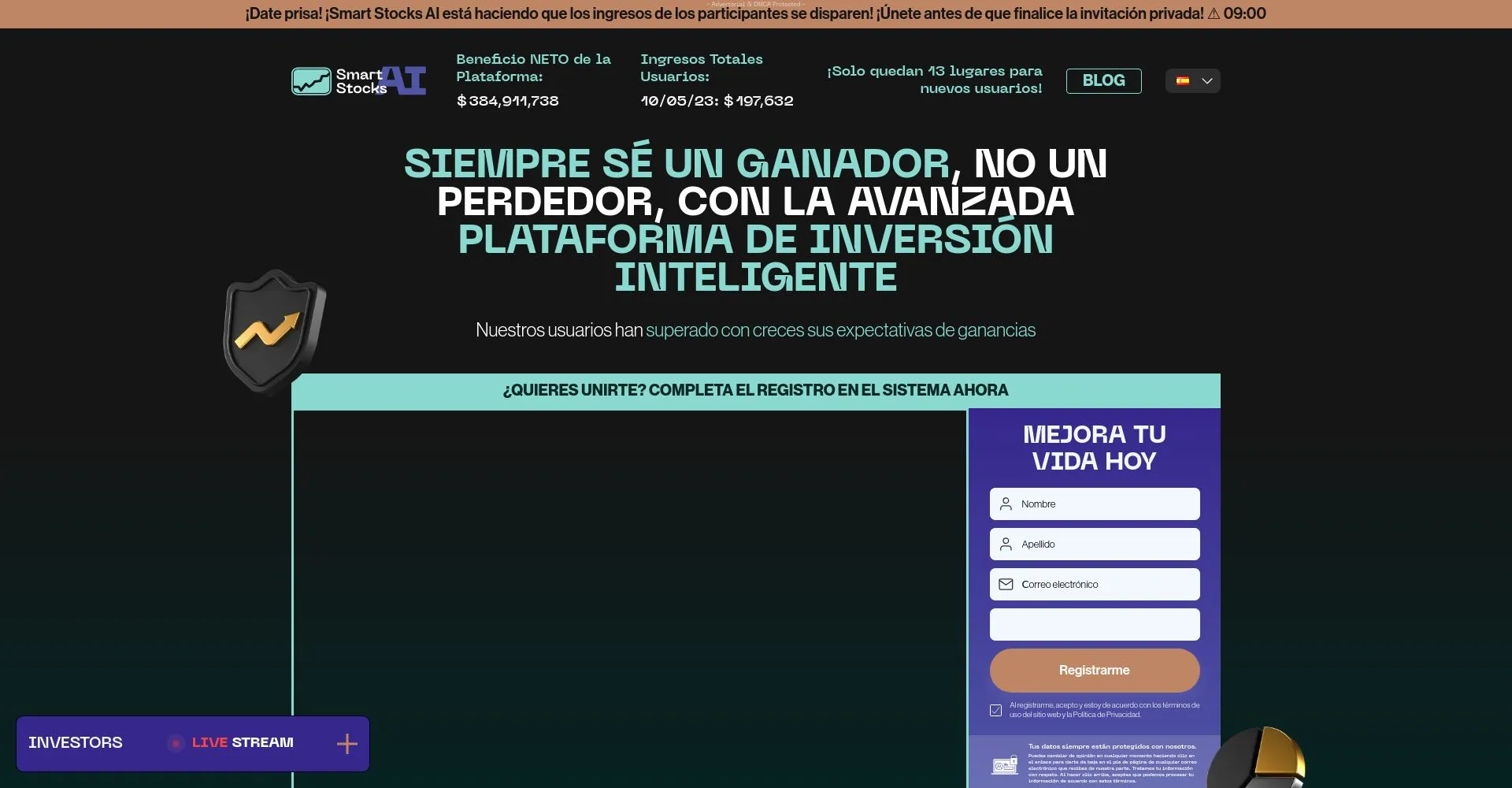
Task: Click the $384,911,738 platform profit value
Action: coord(508,101)
